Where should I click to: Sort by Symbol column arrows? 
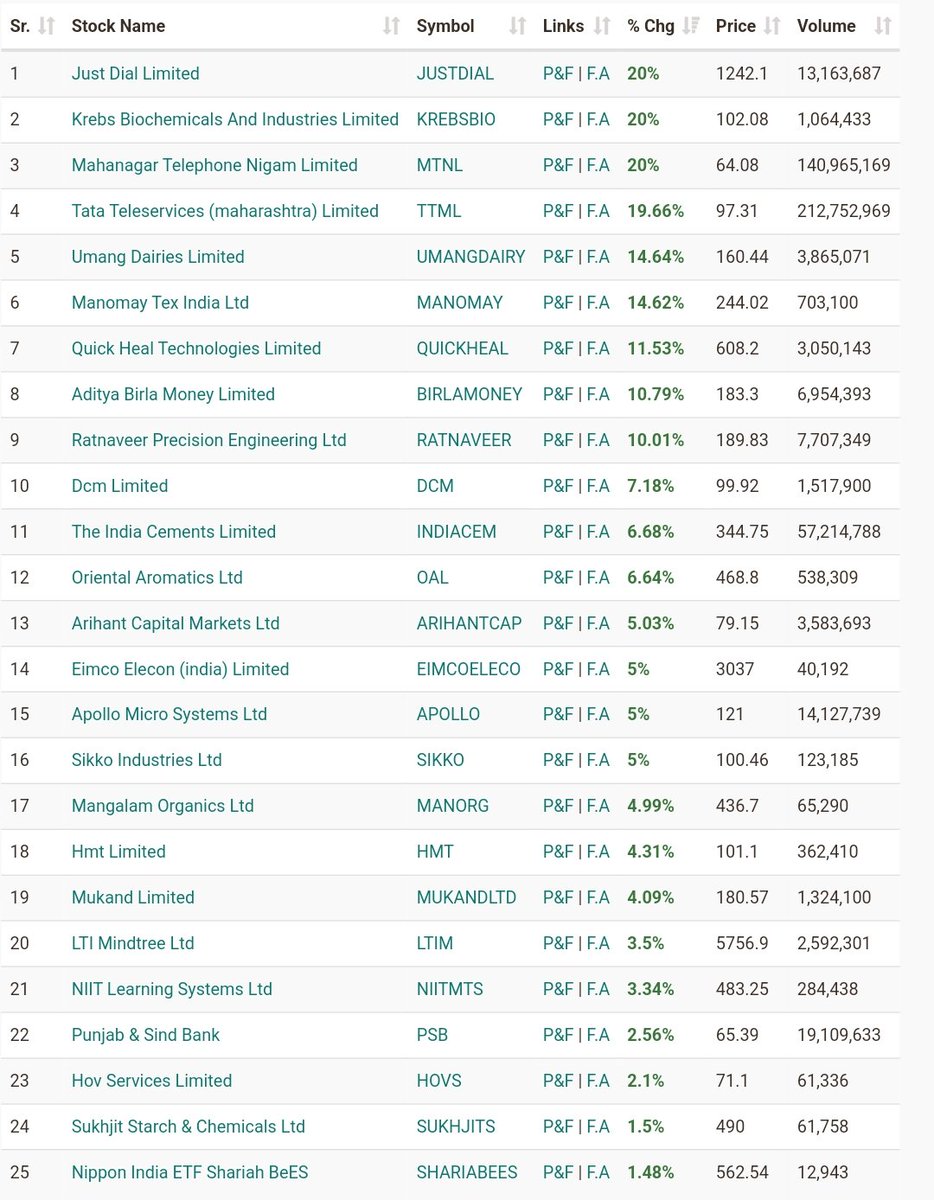[517, 26]
